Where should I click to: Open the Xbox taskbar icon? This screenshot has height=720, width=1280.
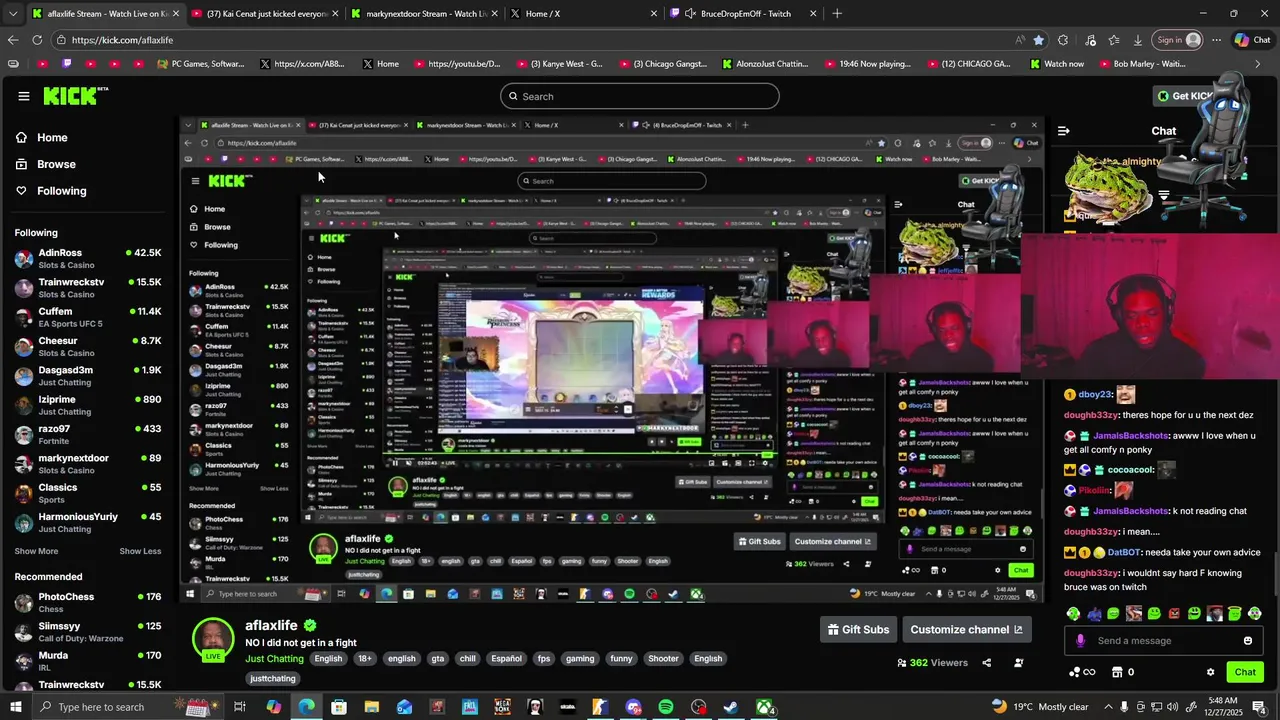(x=764, y=707)
